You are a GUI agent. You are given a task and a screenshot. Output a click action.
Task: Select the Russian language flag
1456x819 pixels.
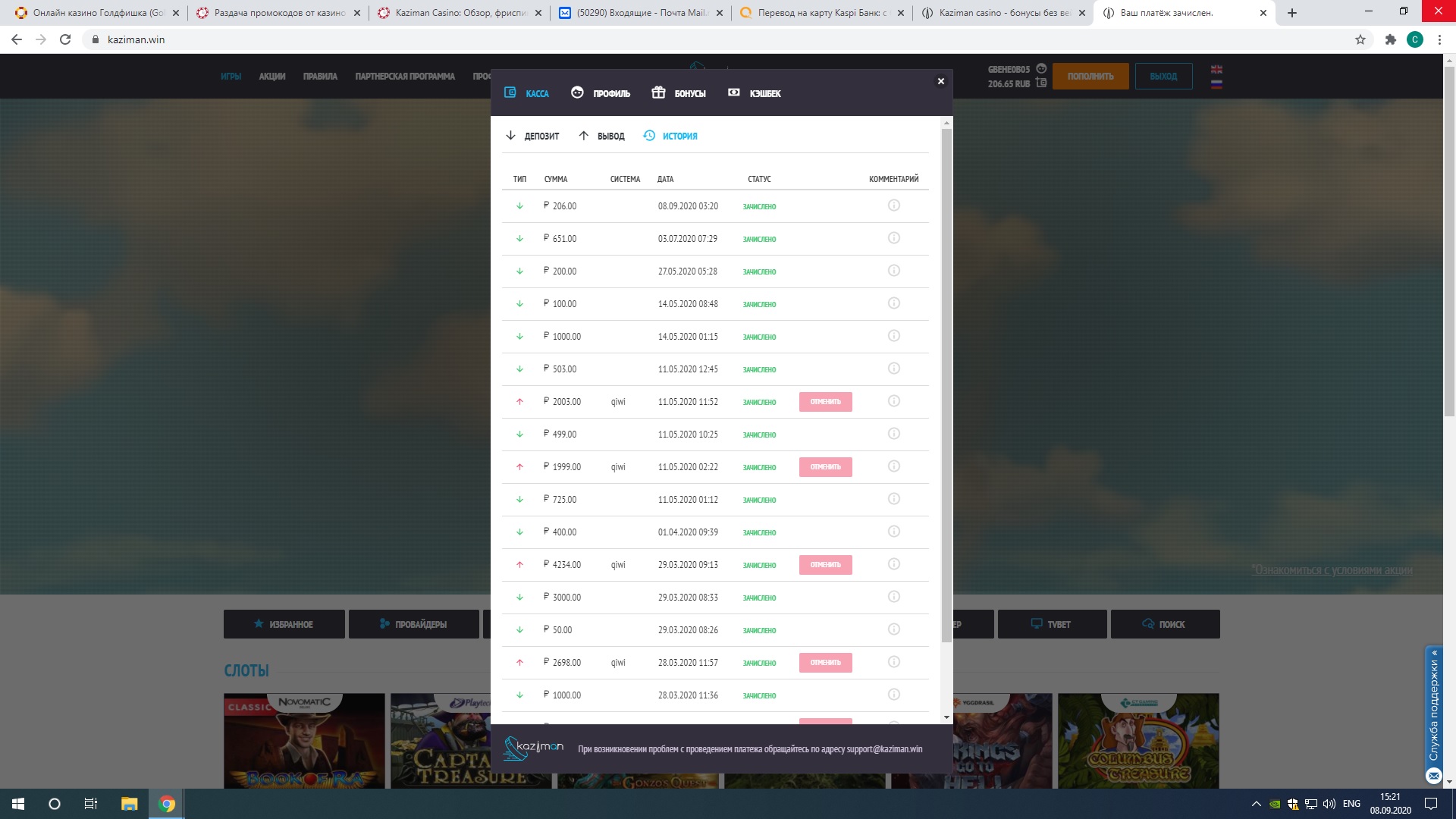1216,84
